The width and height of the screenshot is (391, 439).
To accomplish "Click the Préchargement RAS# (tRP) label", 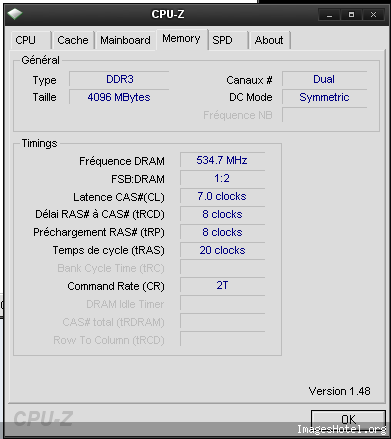I will [99, 232].
